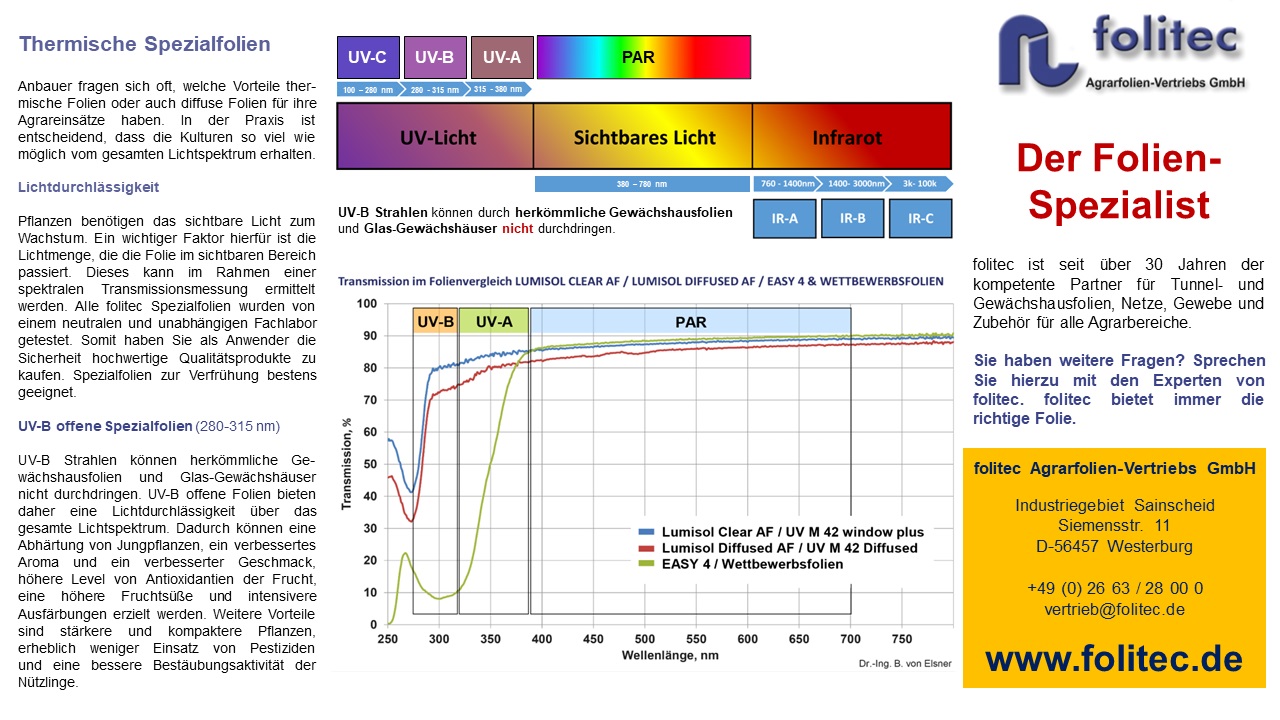
Task: Click the Wellenlänge, nm axis label
Action: (x=669, y=654)
